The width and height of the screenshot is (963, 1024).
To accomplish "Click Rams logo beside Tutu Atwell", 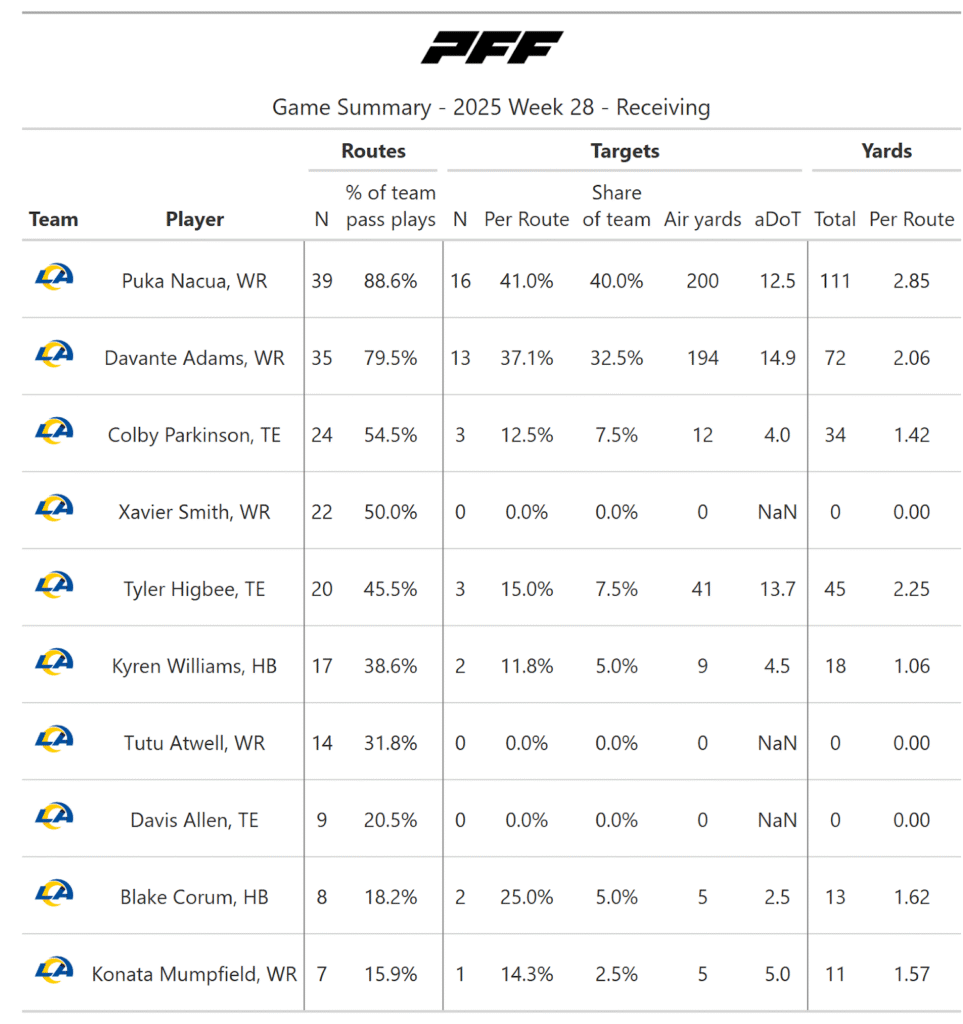I will tap(54, 739).
